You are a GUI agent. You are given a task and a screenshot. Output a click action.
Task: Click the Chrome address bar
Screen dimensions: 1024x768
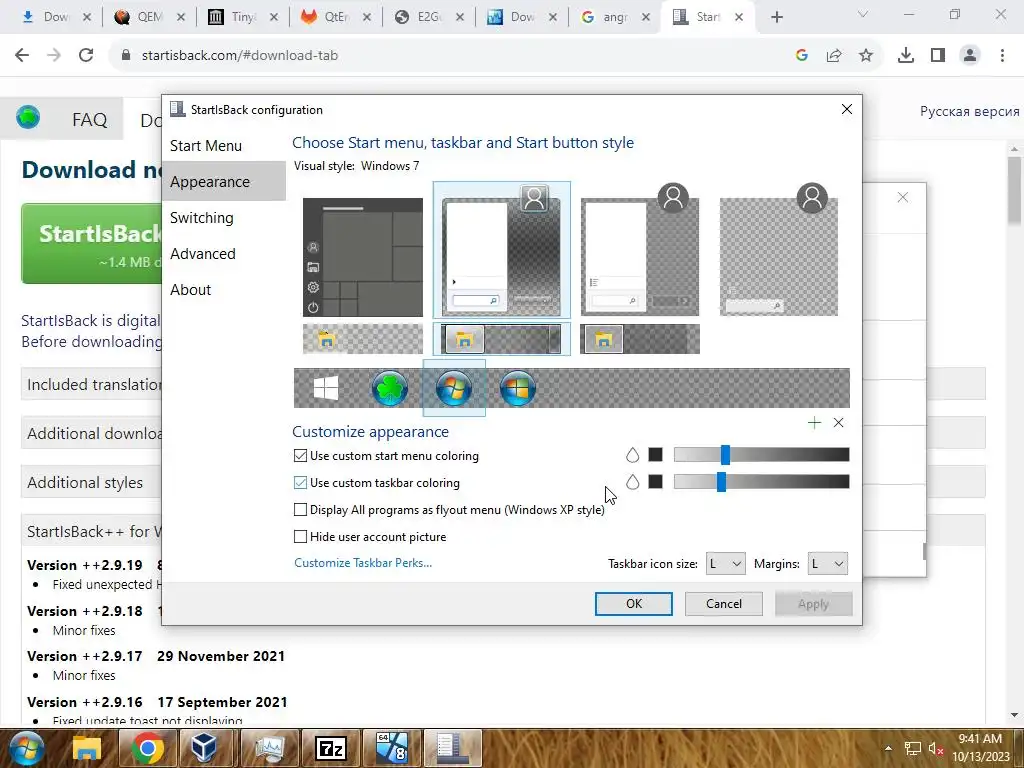coord(451,55)
